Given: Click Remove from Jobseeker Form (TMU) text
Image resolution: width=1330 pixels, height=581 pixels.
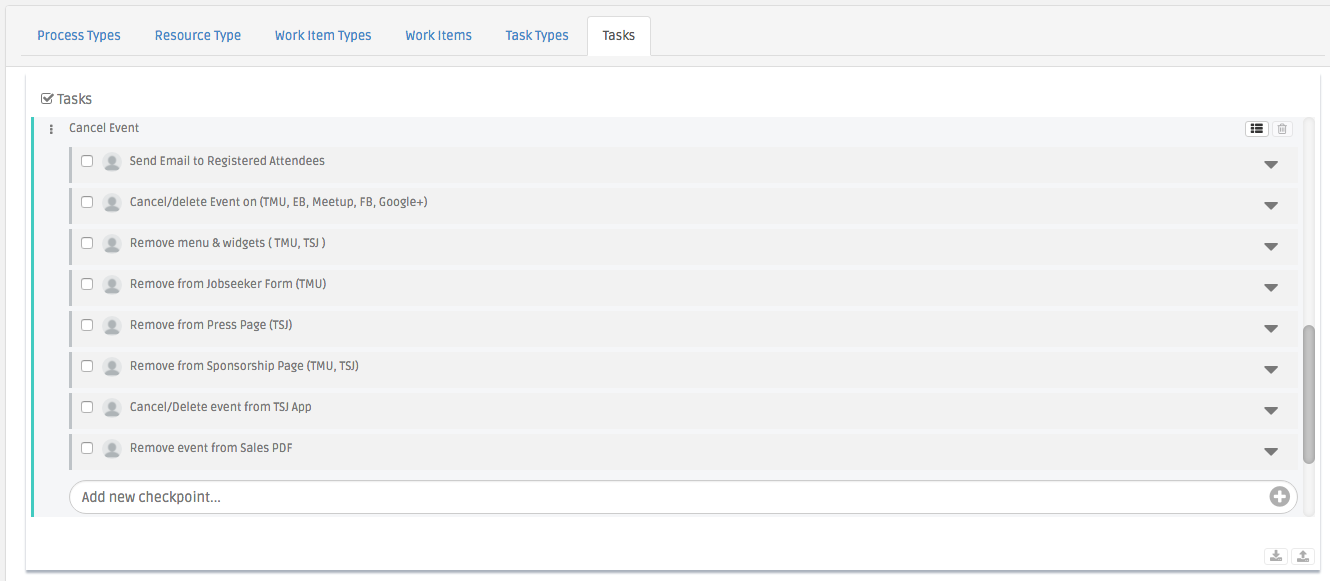Looking at the screenshot, I should pyautogui.click(x=228, y=284).
